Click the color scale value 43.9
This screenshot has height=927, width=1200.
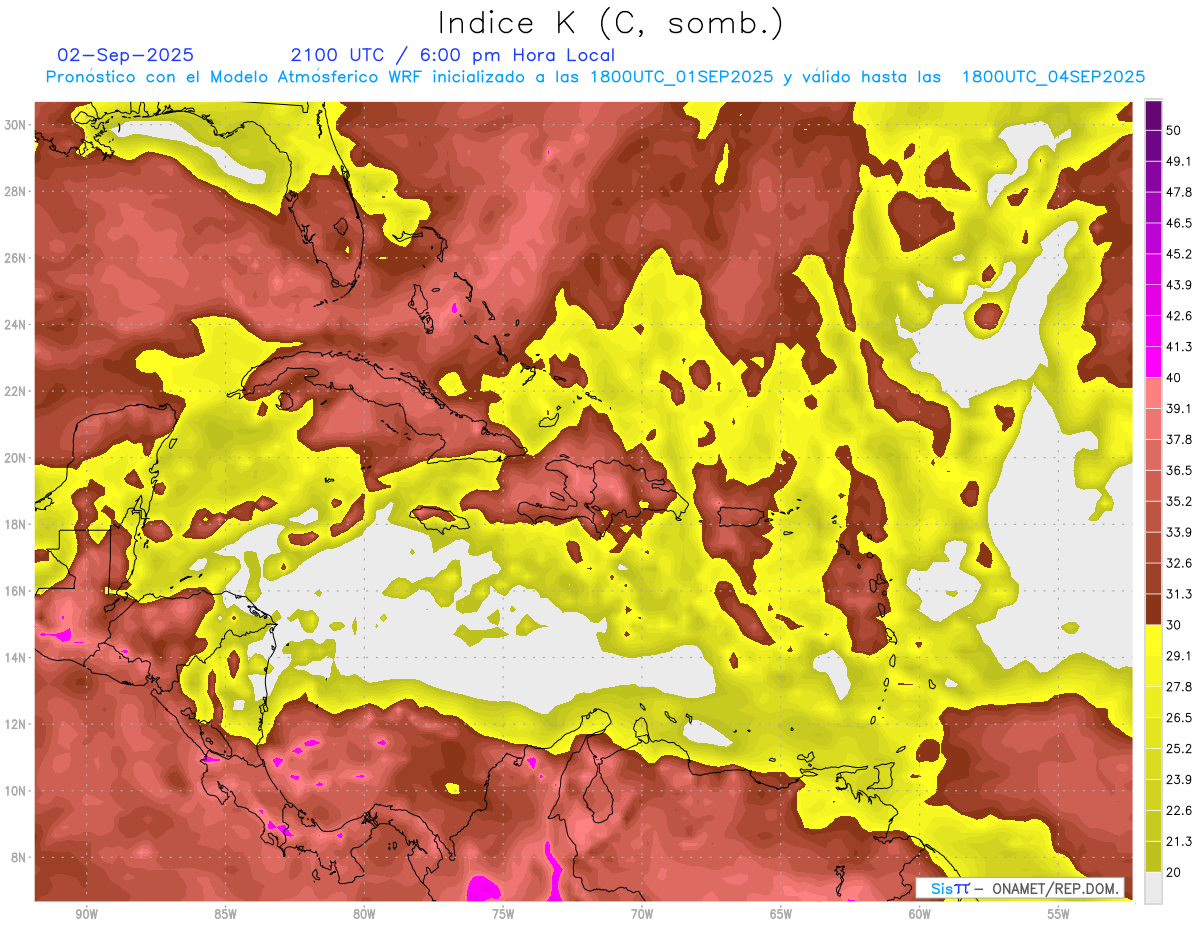pyautogui.click(x=1178, y=285)
